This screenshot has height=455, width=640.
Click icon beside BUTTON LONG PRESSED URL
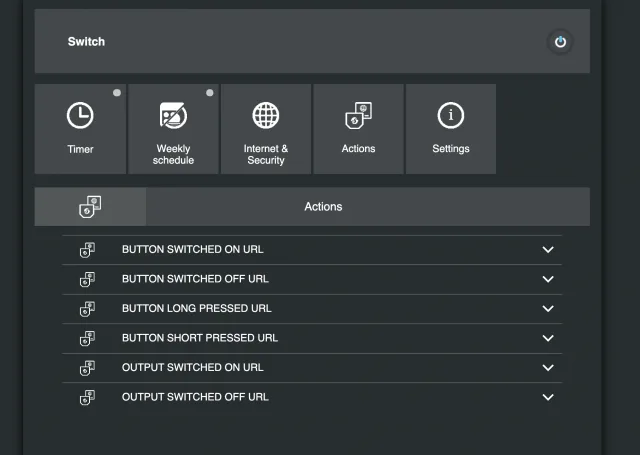[x=87, y=309]
